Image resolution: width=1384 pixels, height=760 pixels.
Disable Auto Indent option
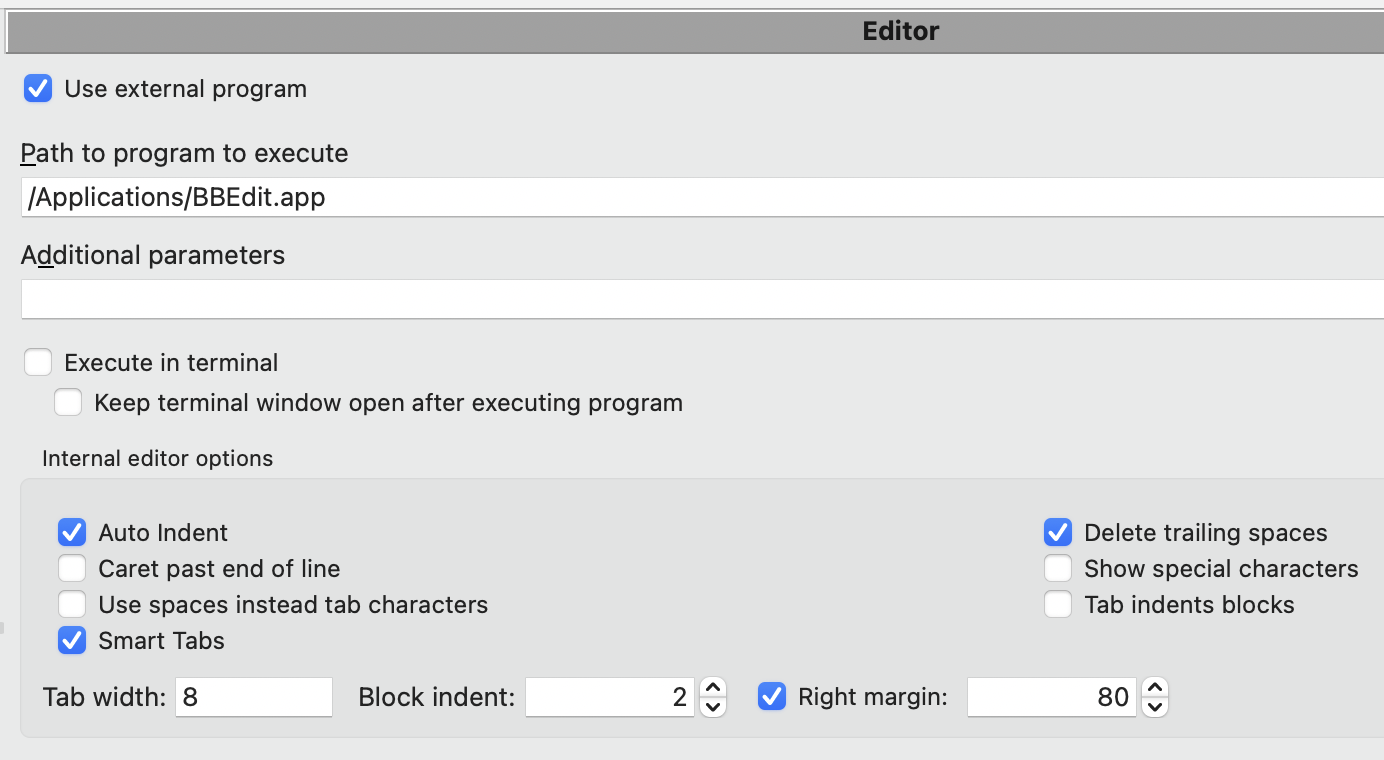pos(71,532)
